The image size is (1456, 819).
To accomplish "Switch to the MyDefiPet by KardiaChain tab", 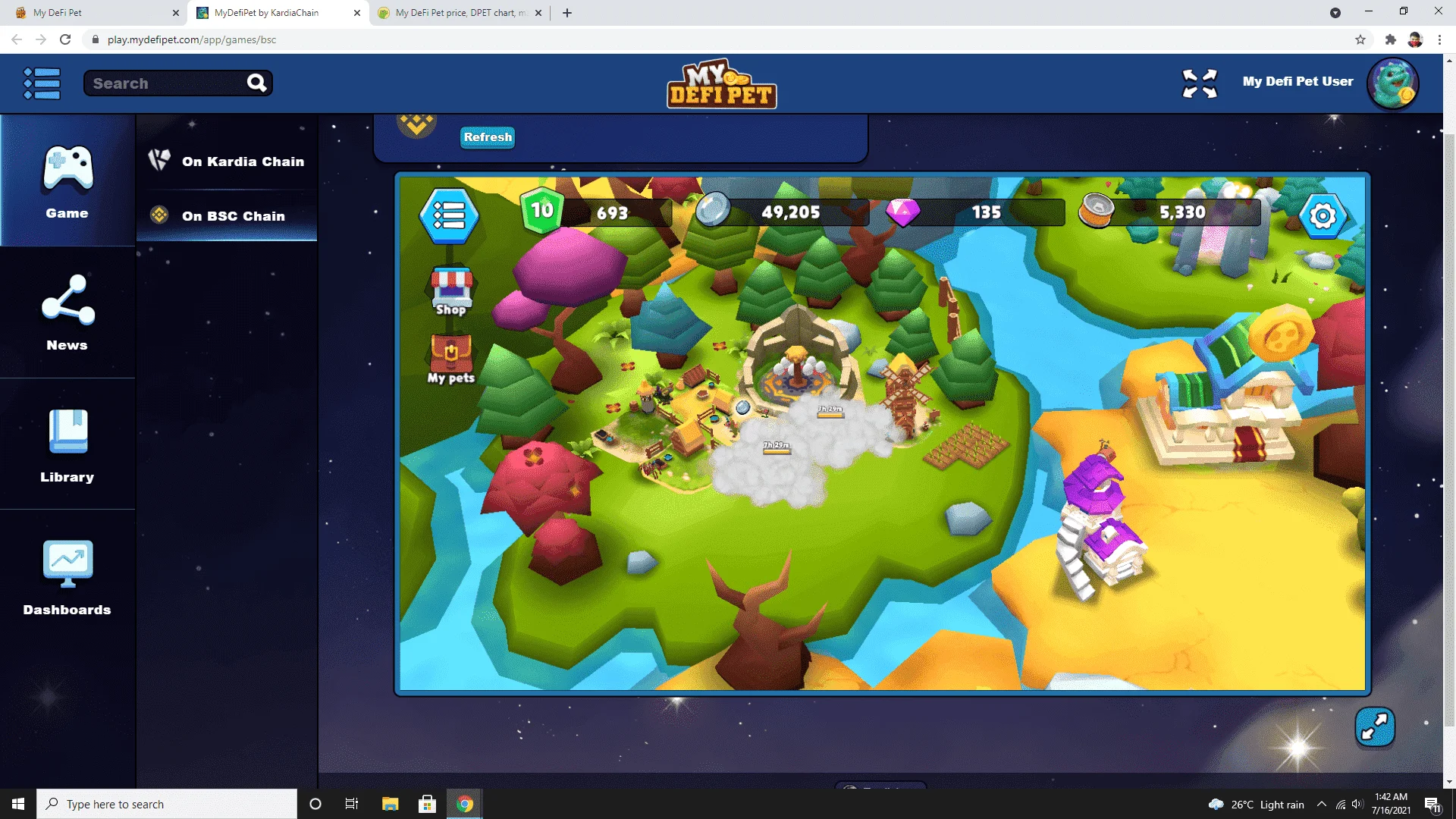I will point(277,13).
